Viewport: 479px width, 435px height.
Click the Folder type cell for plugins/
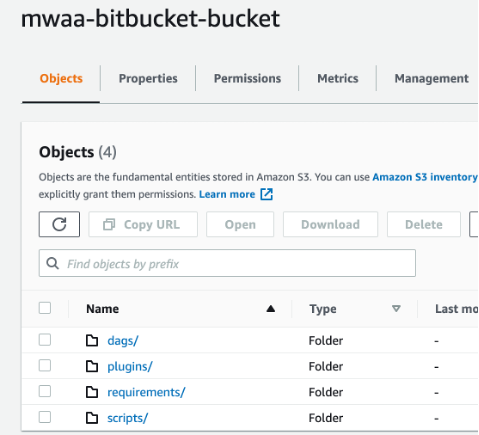pyautogui.click(x=326, y=367)
